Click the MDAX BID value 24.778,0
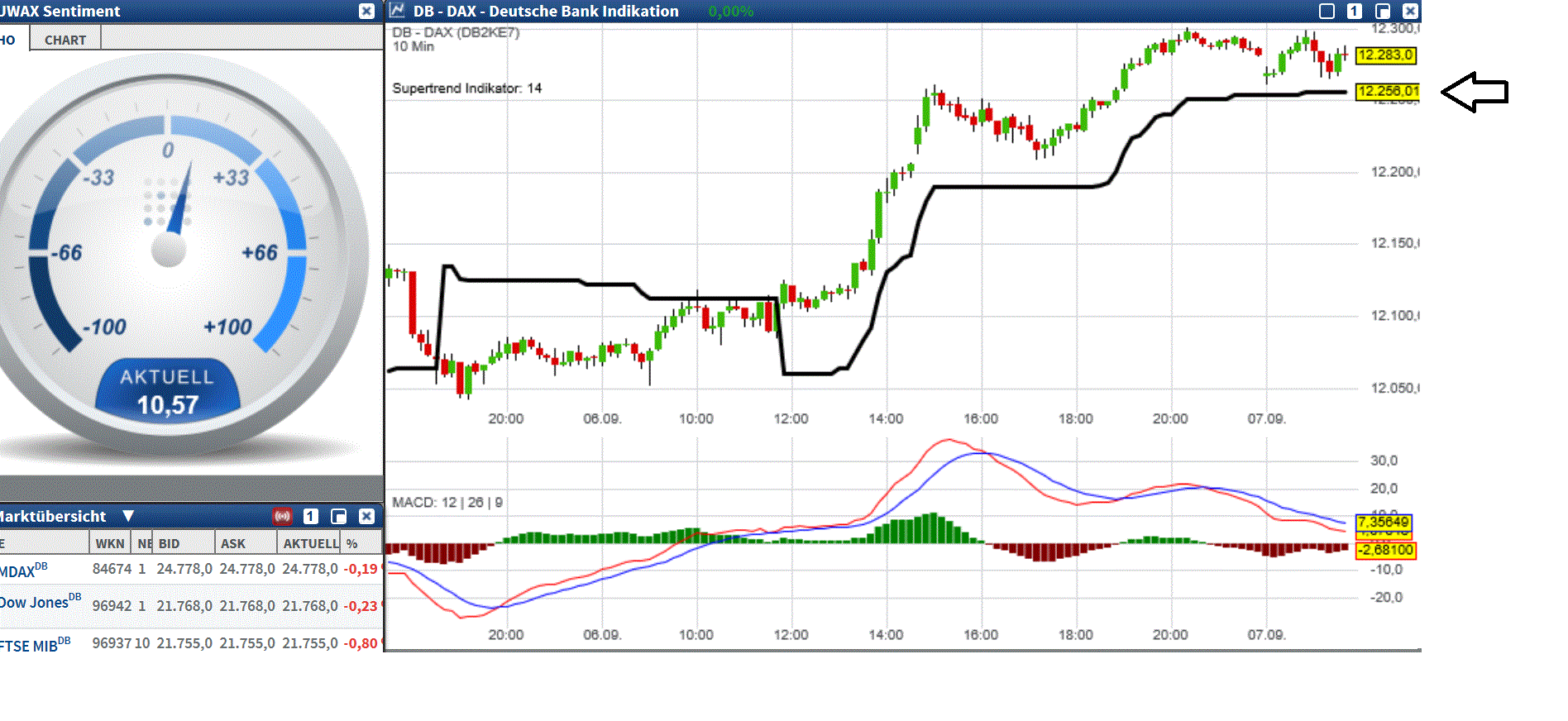This screenshot has height=721, width=1568. coord(184,569)
